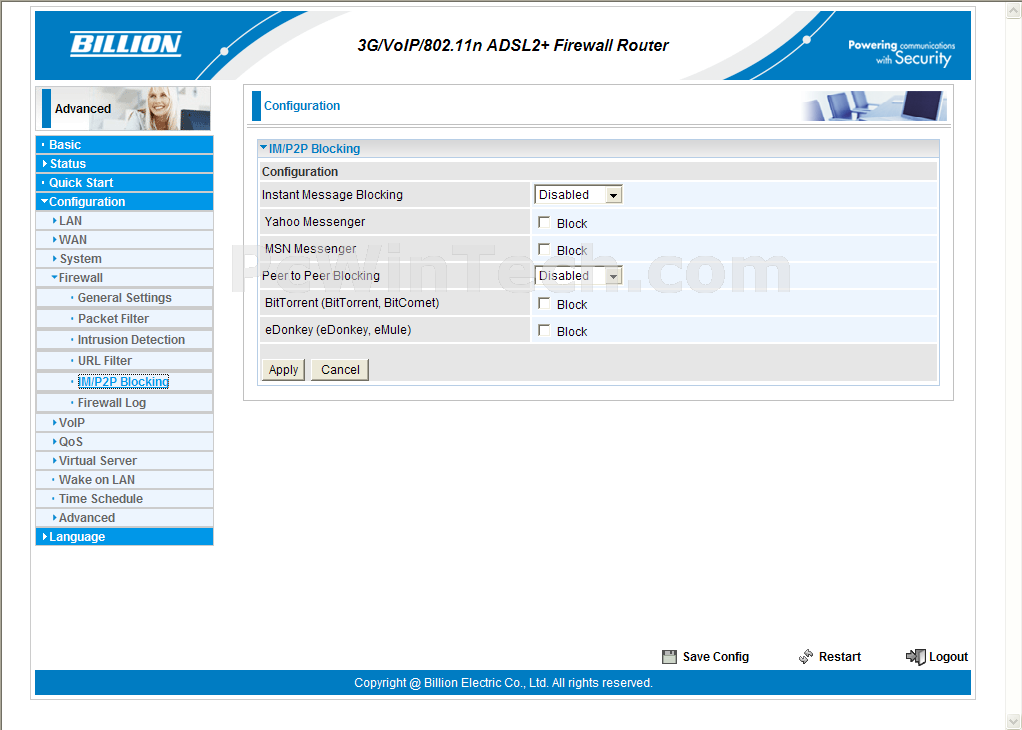
Task: Open the Basic menu item
Action: [x=124, y=145]
